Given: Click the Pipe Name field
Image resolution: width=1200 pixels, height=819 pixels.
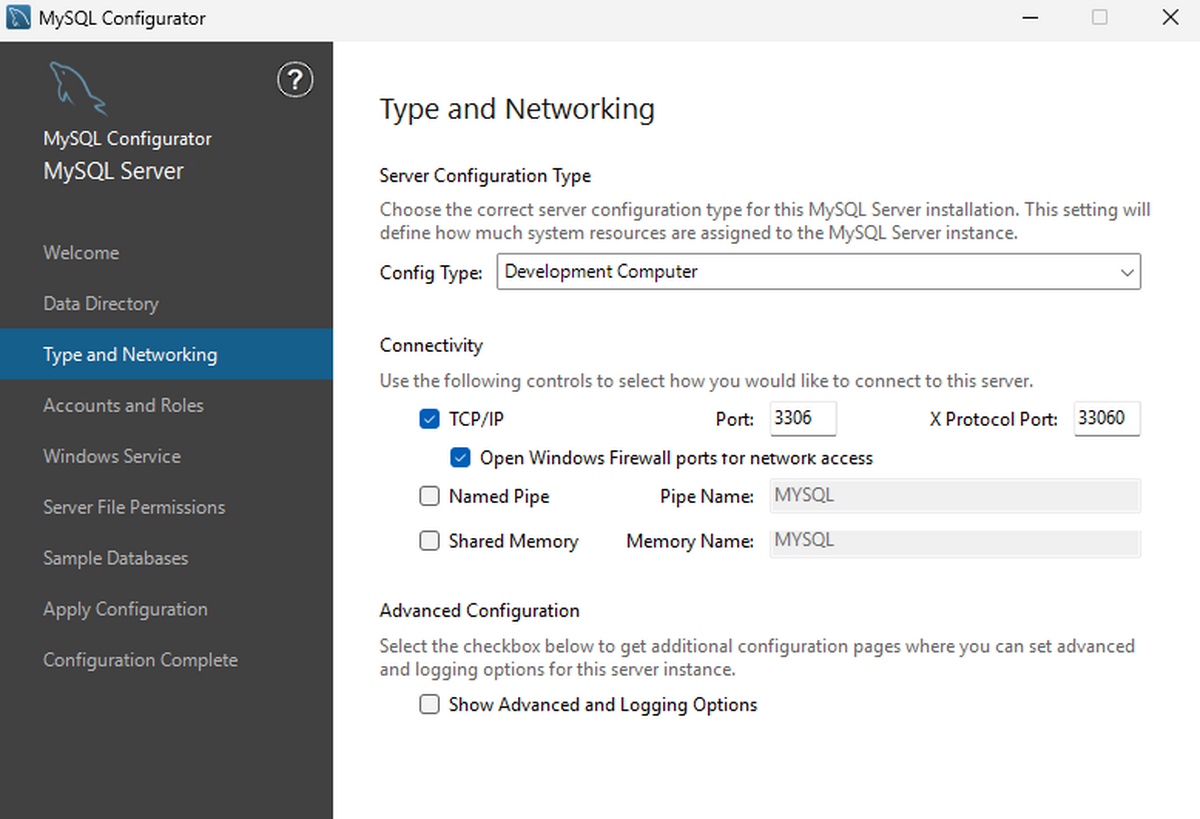Looking at the screenshot, I should click(x=955, y=496).
